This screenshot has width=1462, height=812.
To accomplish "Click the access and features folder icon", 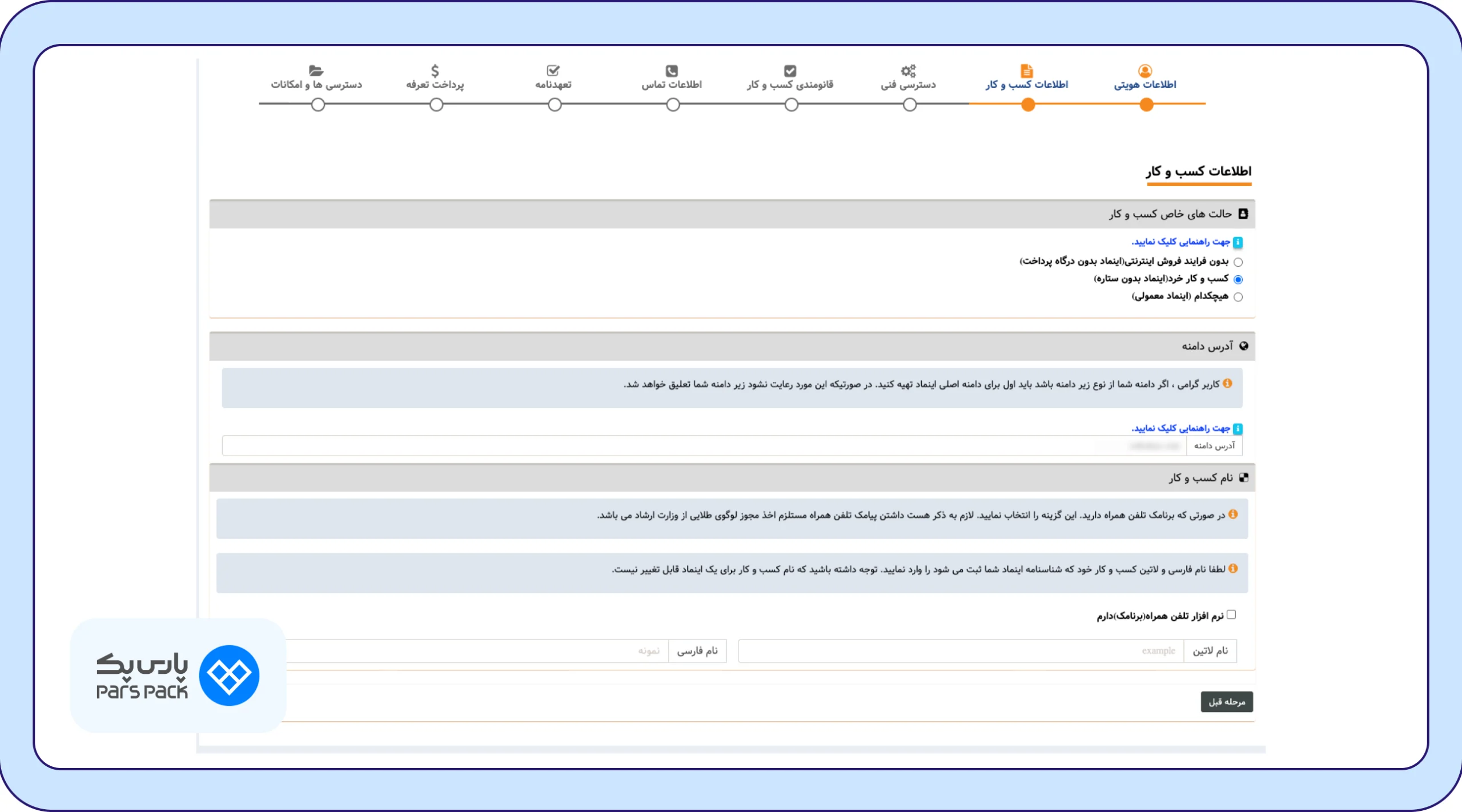I will 316,71.
